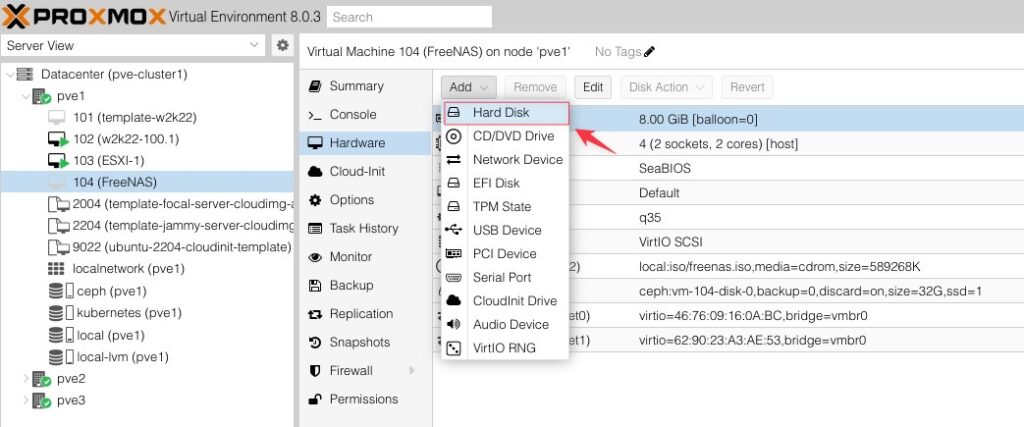Open the Permissions tab
The image size is (1024, 427).
pos(365,399)
